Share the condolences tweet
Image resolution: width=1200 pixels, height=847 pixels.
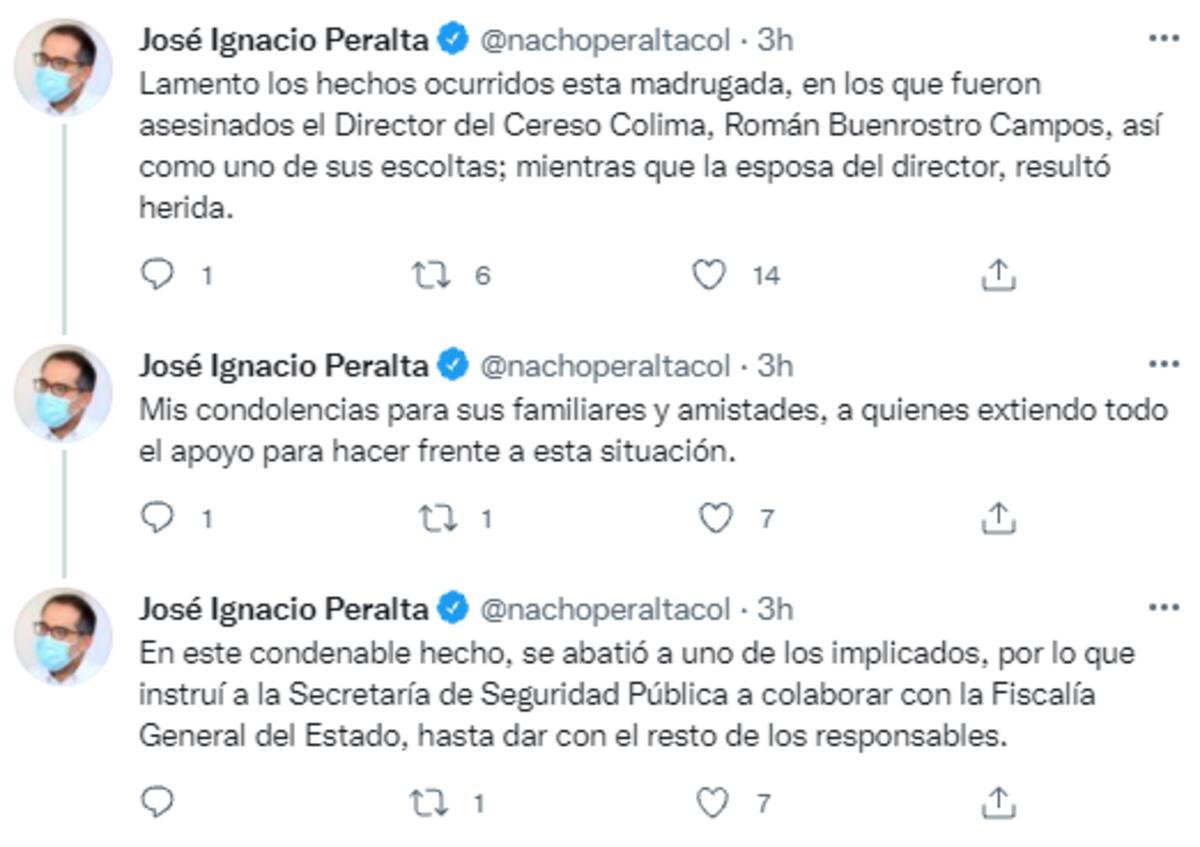click(x=997, y=518)
